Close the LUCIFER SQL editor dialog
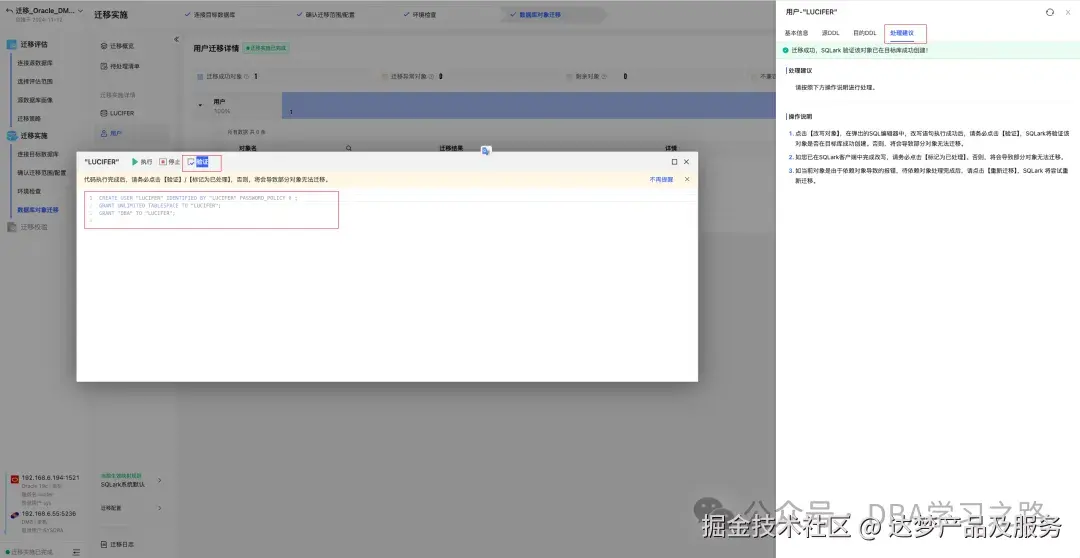Viewport: 1080px width, 558px height. [x=686, y=162]
